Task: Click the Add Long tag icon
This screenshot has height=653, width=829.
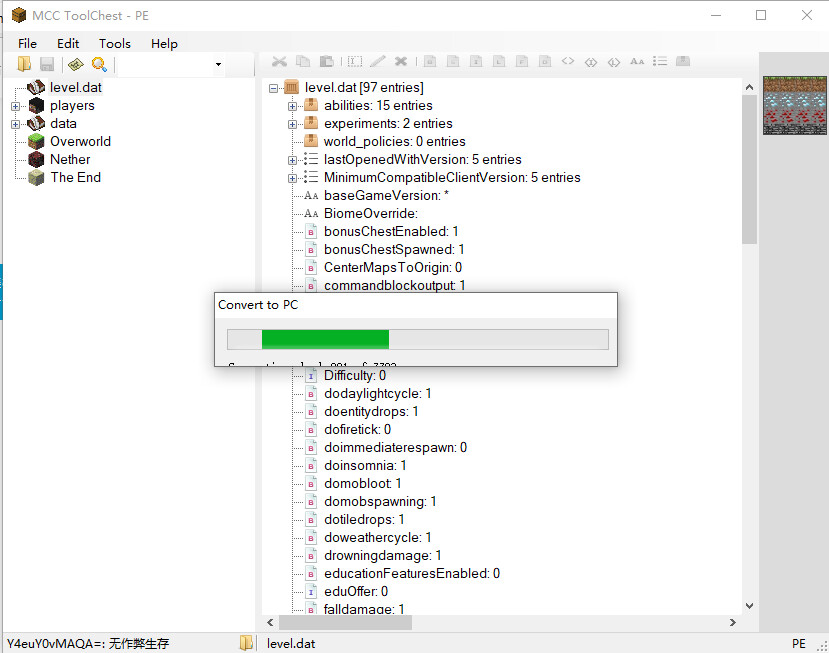Action: [x=499, y=61]
